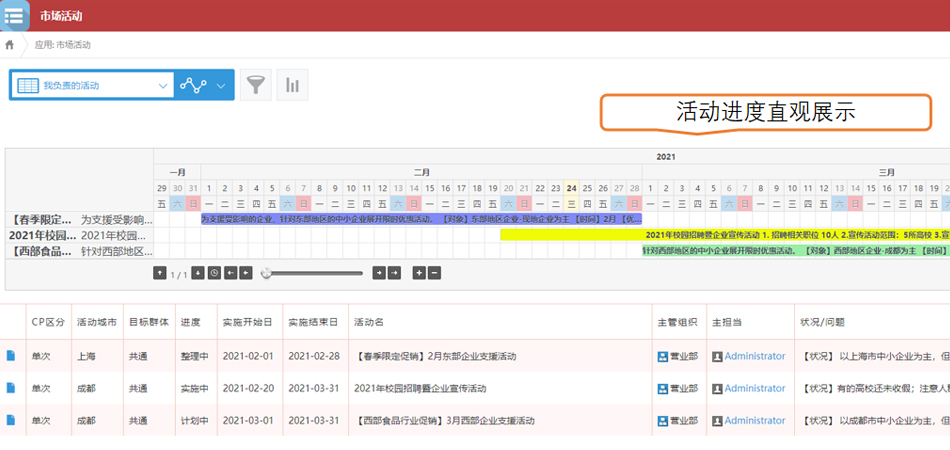Jump to today with the clock icon
The height and width of the screenshot is (450, 950).
pos(214,272)
